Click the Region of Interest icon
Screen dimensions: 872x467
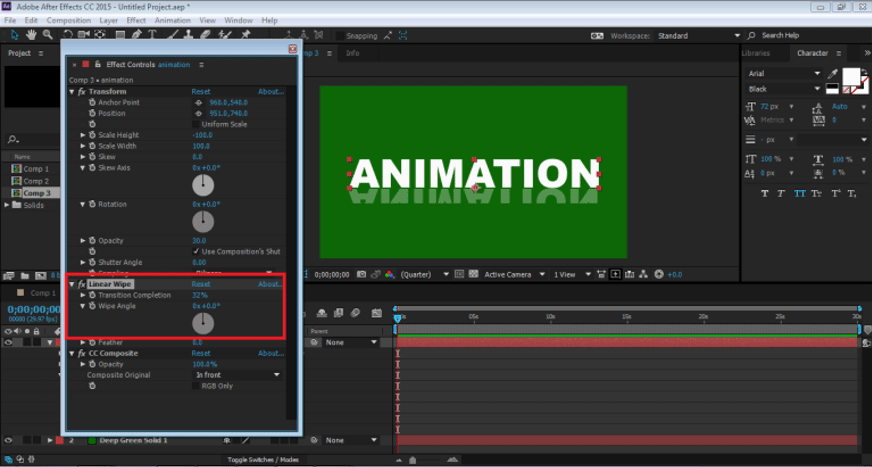(459, 274)
